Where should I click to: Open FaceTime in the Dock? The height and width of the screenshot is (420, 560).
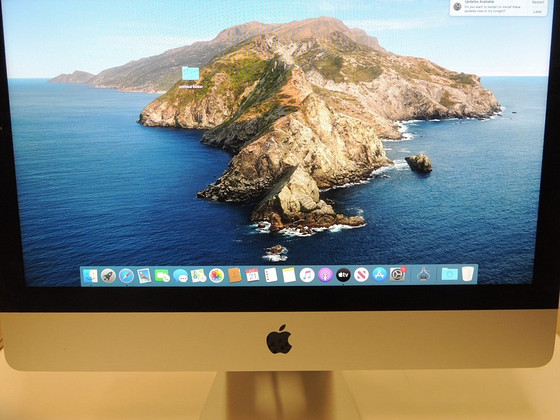(162, 276)
